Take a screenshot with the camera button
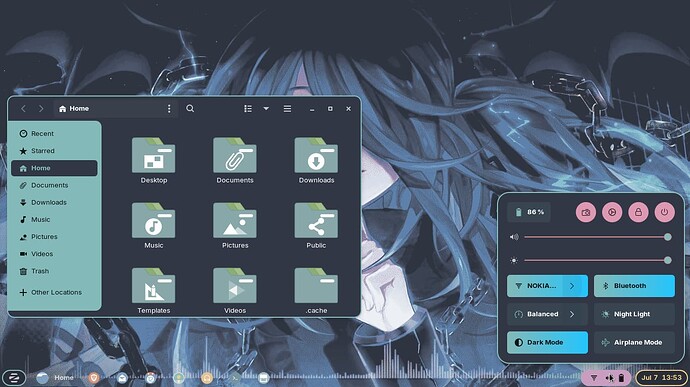Image resolution: width=690 pixels, height=387 pixels. click(x=586, y=212)
